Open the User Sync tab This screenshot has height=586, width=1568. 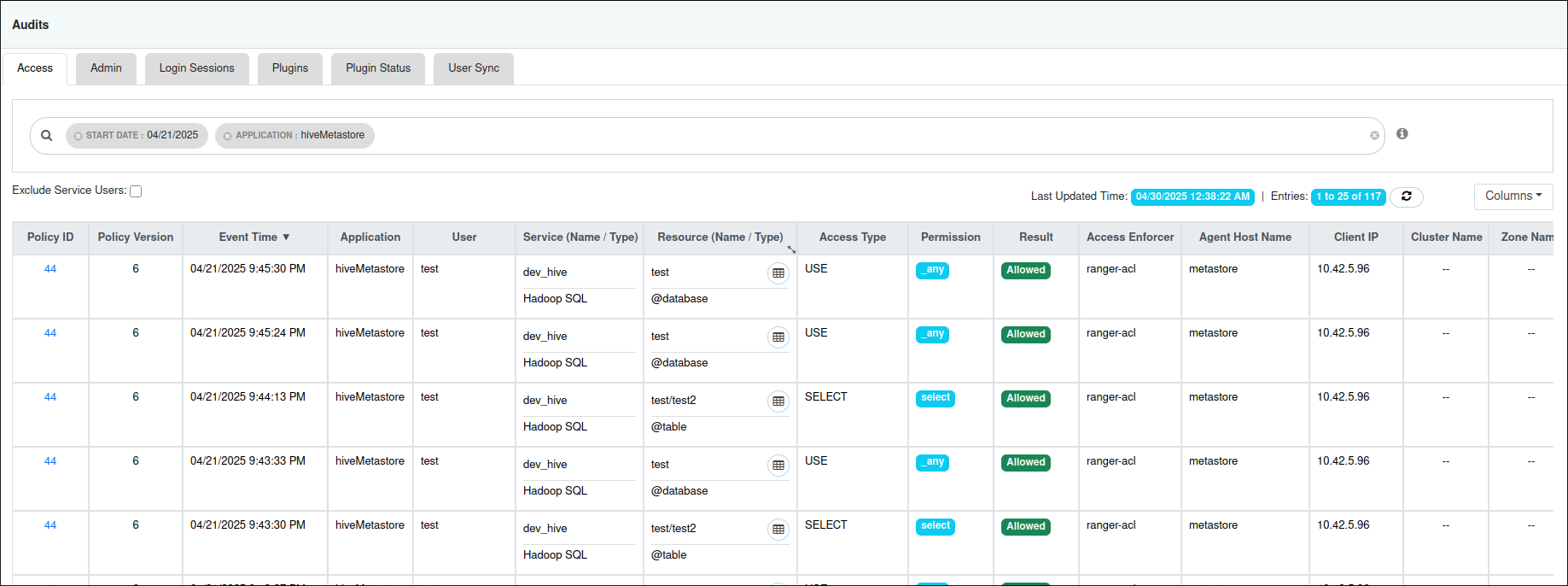click(474, 68)
